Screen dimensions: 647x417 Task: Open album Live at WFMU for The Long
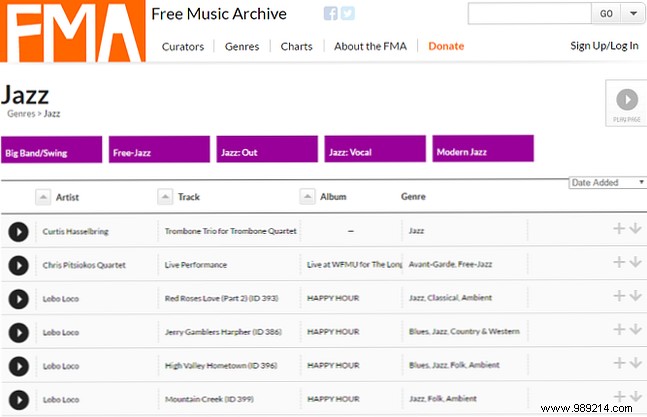point(354,265)
